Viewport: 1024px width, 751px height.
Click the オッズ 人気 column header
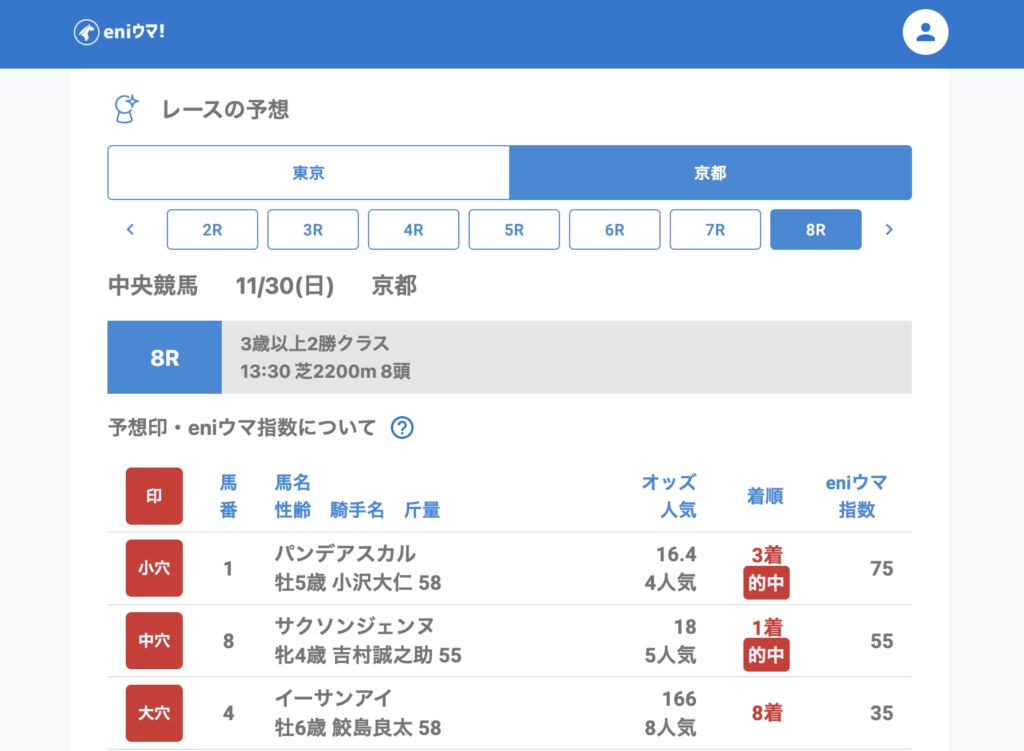(668, 496)
